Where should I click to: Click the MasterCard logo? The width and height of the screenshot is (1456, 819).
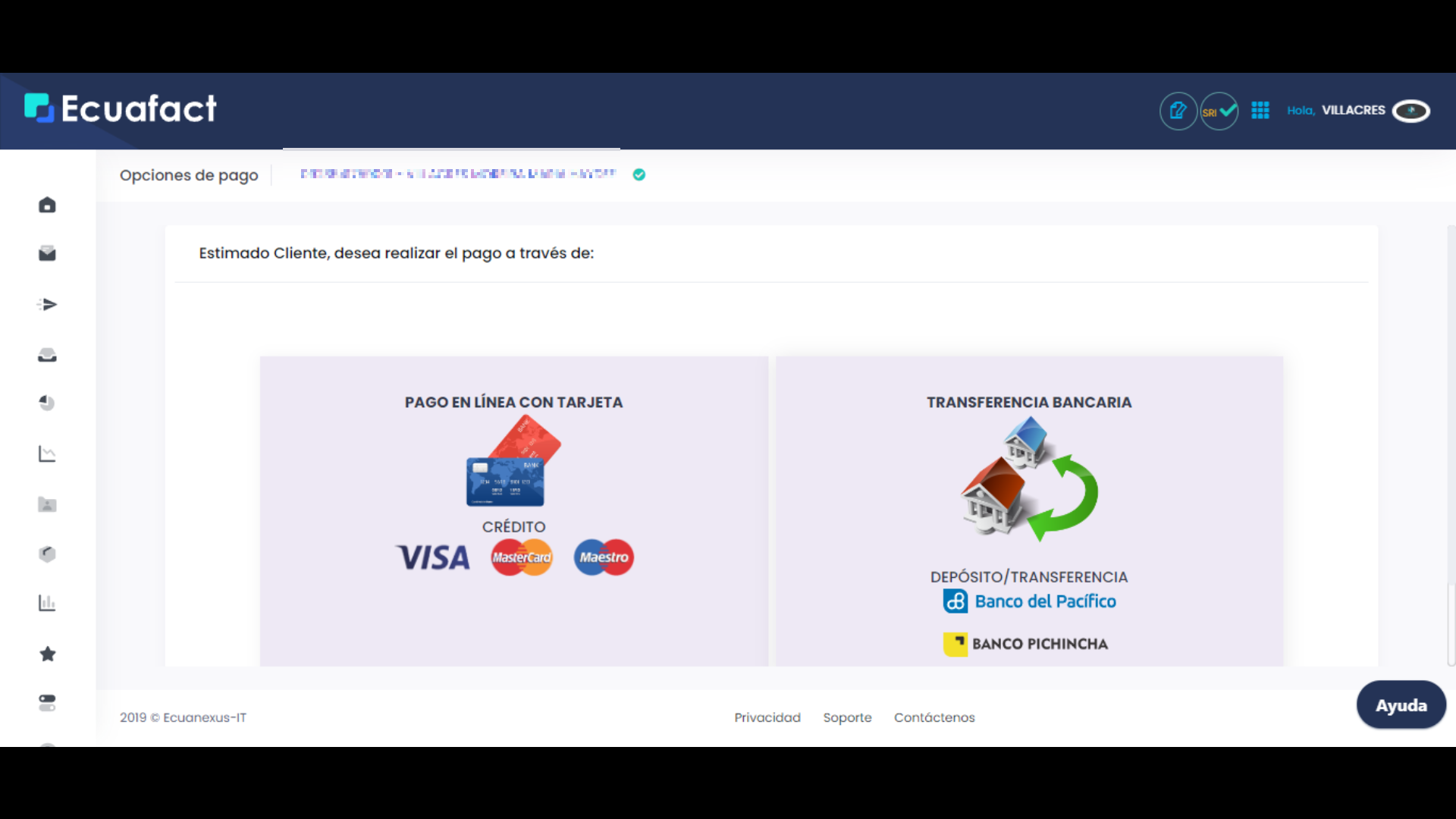[x=522, y=557]
